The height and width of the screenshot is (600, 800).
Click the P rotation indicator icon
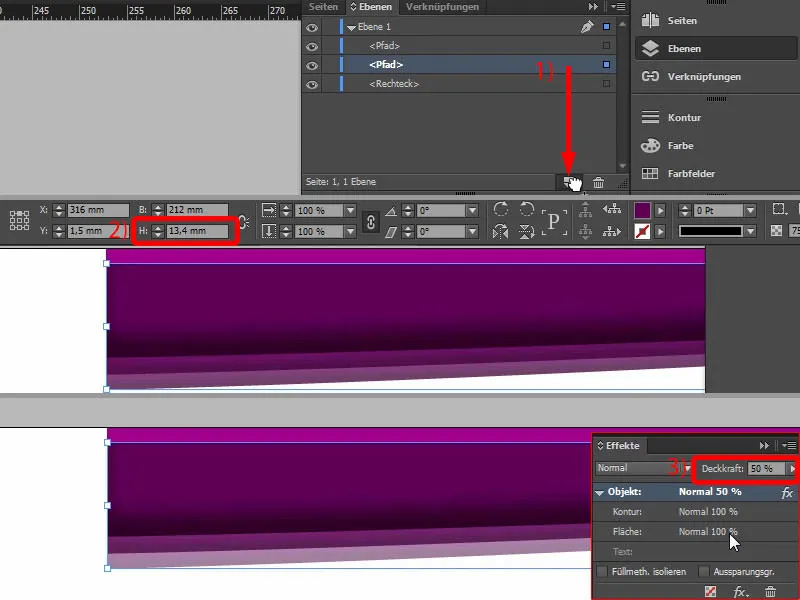(554, 222)
